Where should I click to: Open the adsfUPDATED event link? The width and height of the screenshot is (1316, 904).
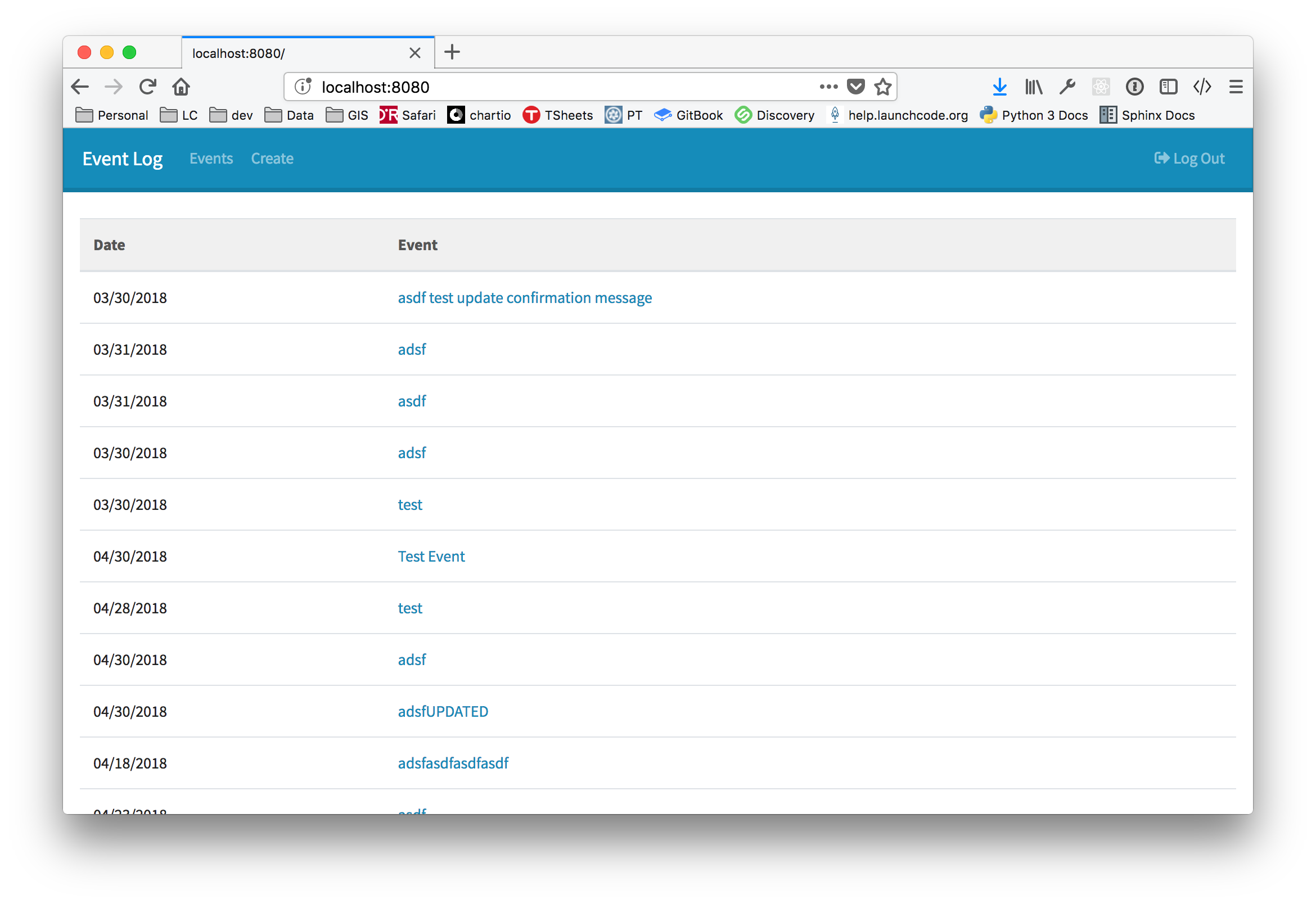443,711
